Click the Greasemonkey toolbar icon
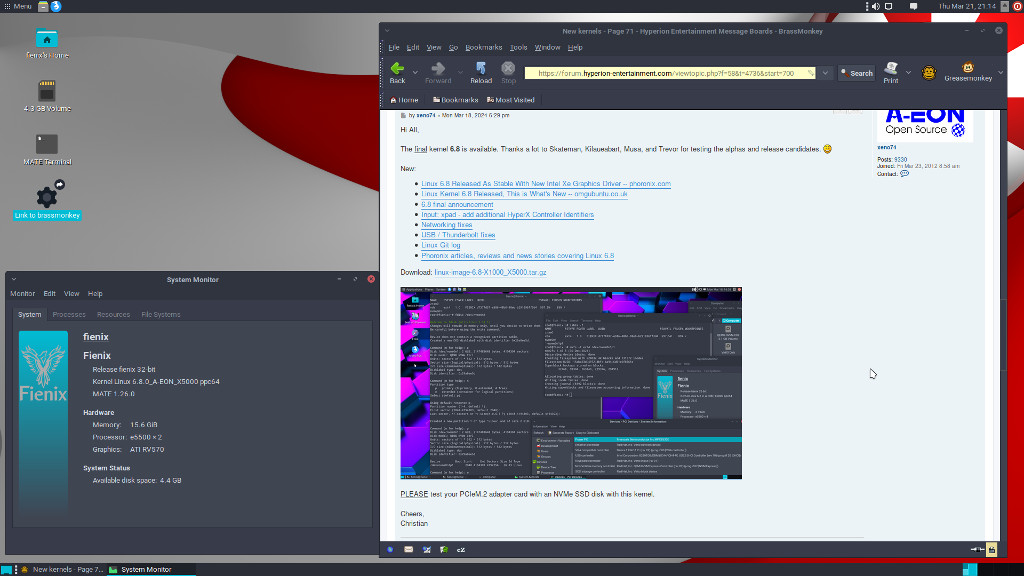Screen dimensions: 1024x576 tap(968, 67)
